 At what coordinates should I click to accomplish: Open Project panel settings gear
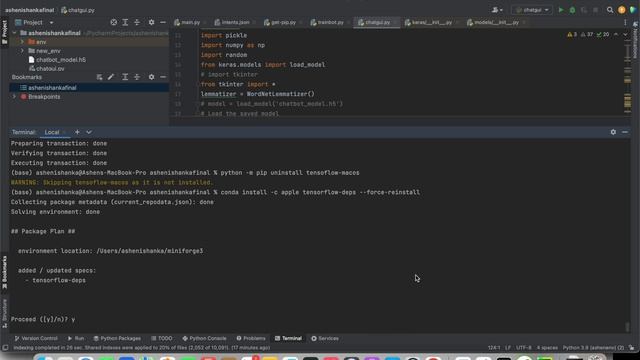(x=151, y=22)
